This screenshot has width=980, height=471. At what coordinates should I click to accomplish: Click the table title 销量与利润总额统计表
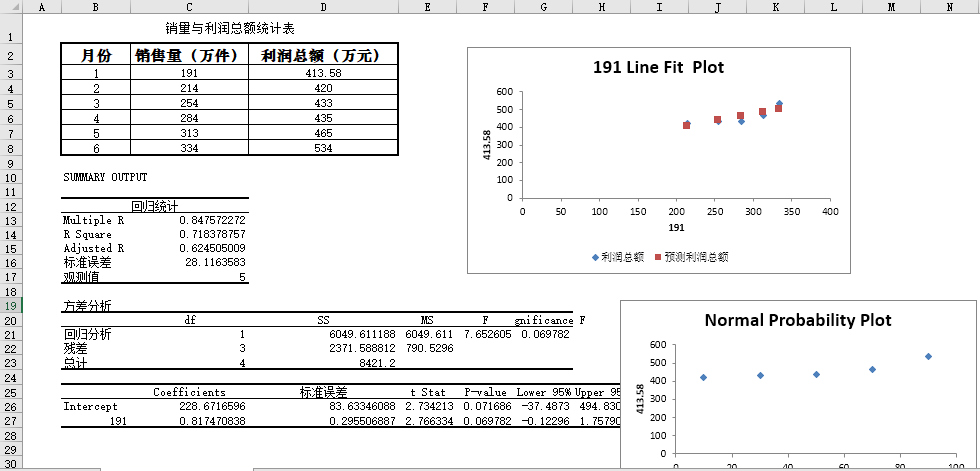[229, 28]
